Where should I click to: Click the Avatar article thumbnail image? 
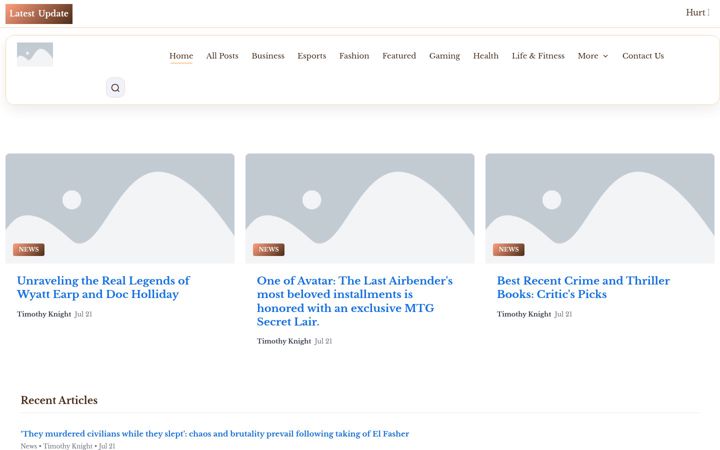pos(360,208)
